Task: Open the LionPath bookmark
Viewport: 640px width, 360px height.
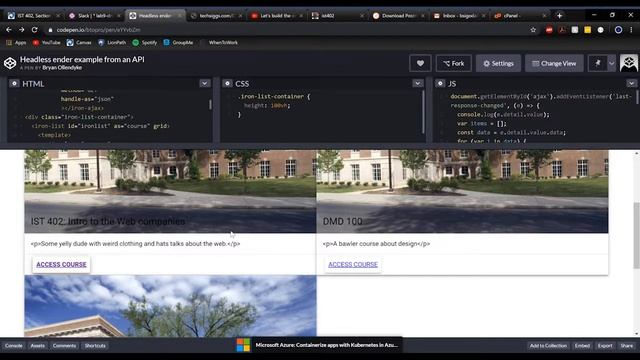Action: pyautogui.click(x=112, y=42)
